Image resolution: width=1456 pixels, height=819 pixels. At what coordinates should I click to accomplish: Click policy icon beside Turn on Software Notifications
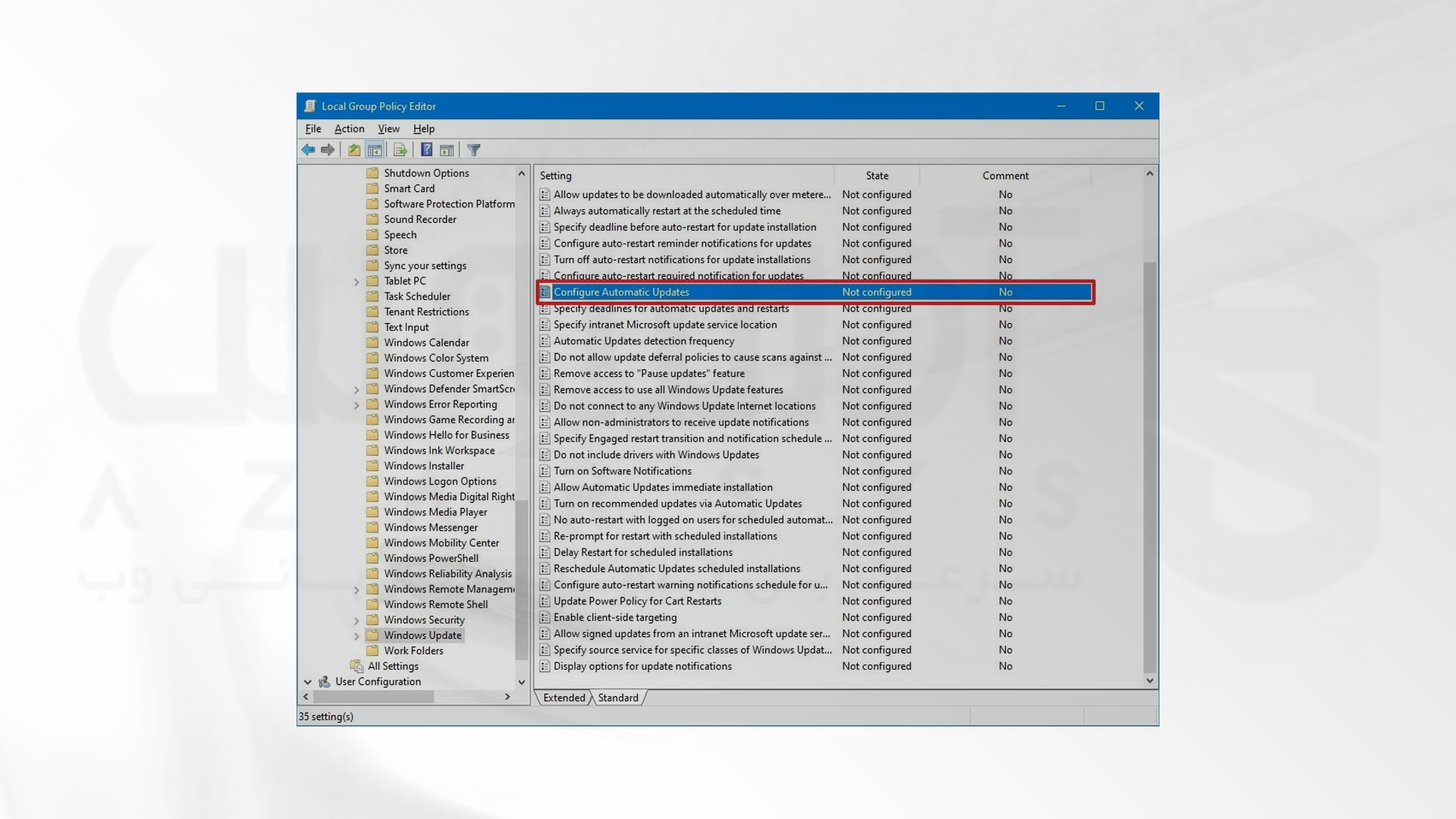544,471
